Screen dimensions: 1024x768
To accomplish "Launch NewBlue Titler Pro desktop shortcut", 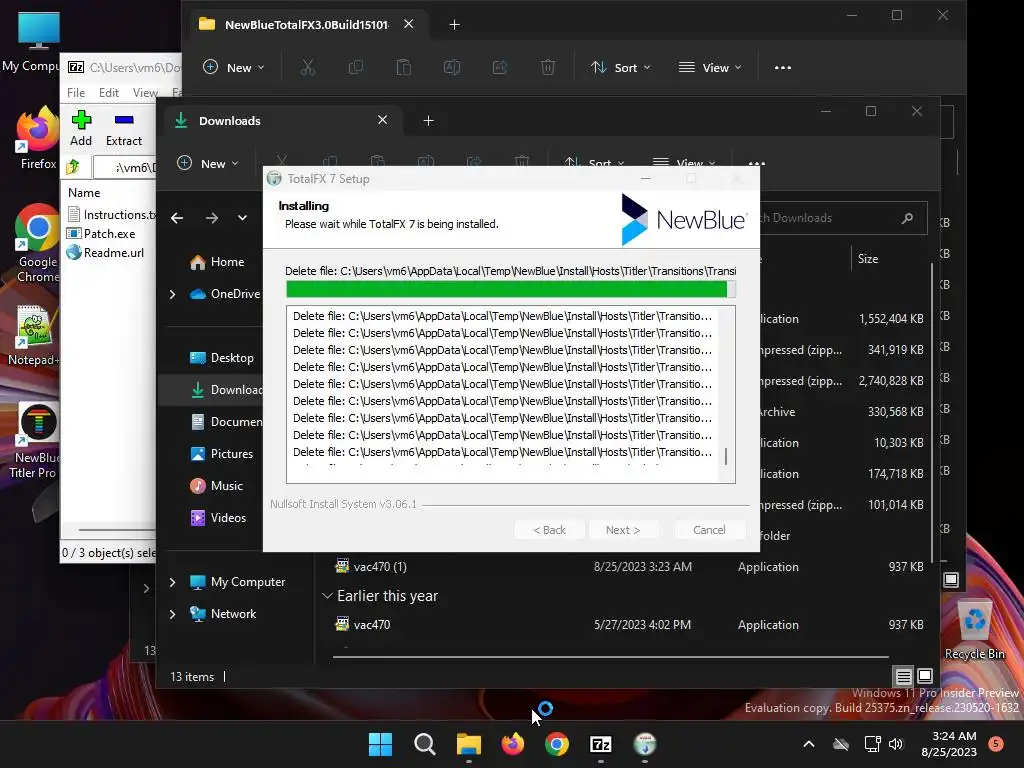I will tap(36, 441).
